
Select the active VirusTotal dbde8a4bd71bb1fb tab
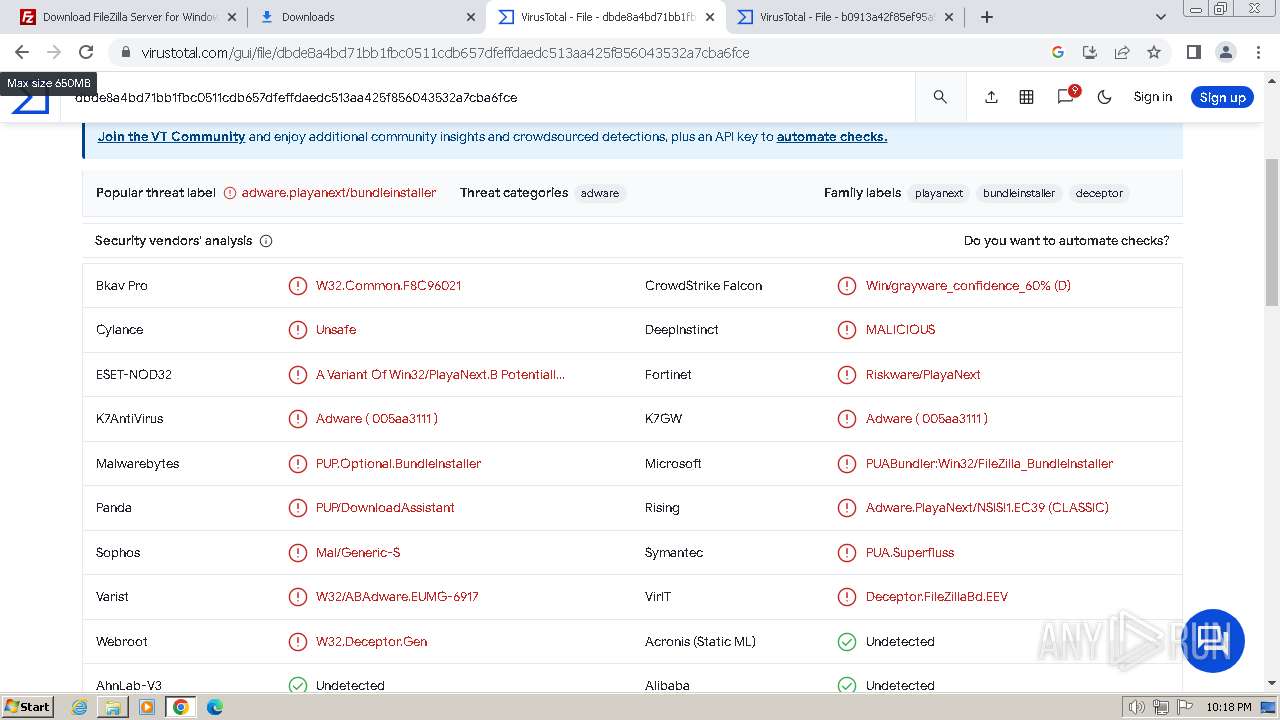606,17
